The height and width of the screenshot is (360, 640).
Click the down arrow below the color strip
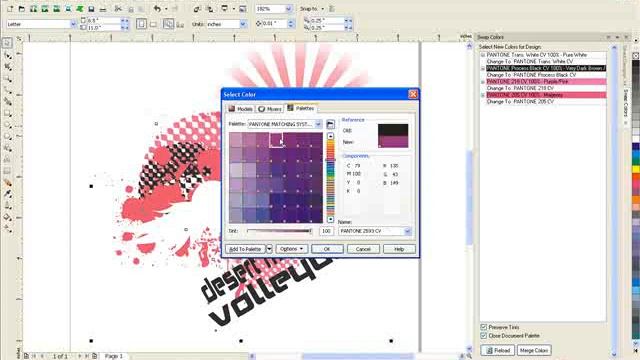tap(331, 219)
